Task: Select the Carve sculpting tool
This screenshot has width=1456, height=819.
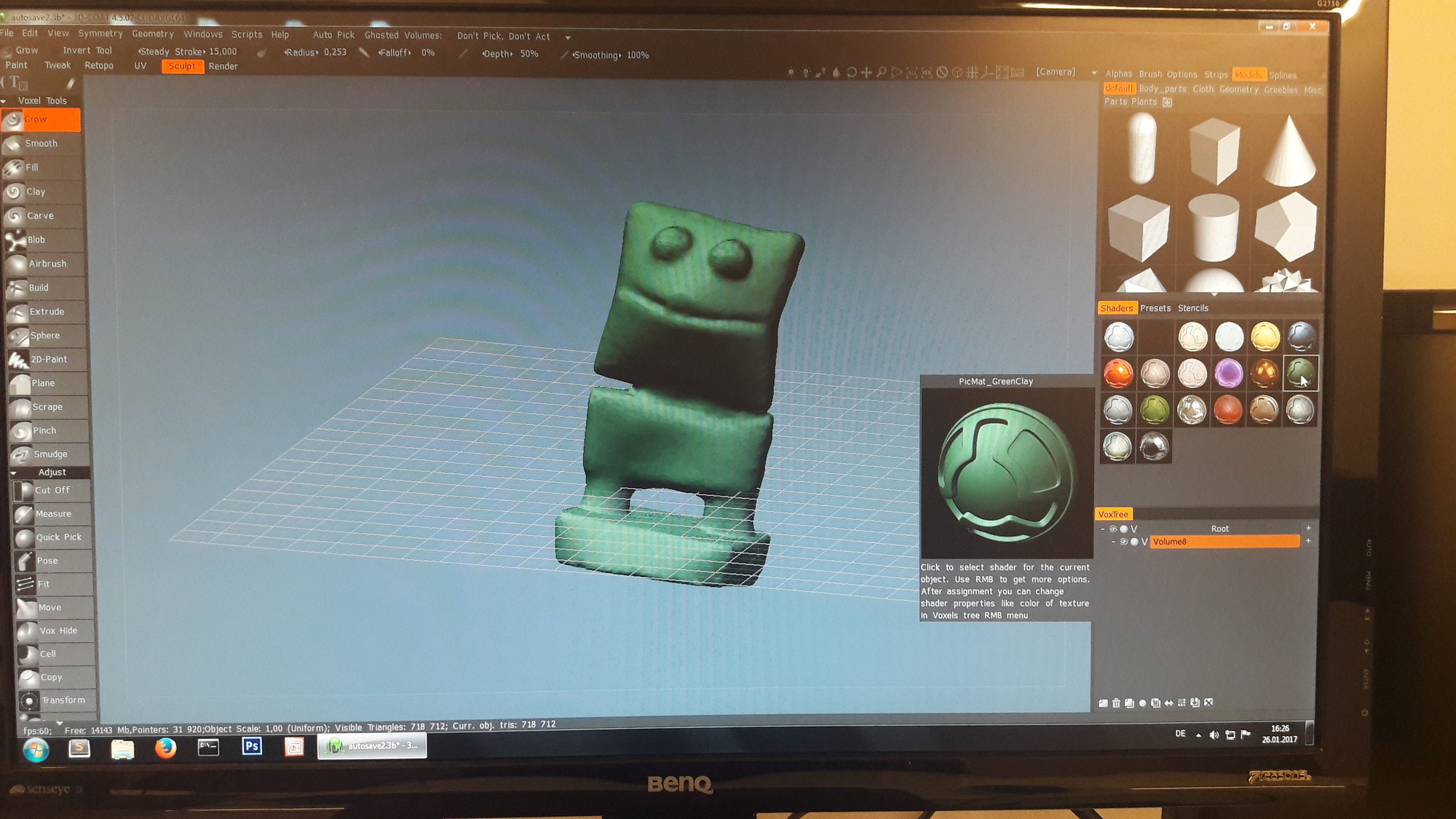Action: click(40, 216)
